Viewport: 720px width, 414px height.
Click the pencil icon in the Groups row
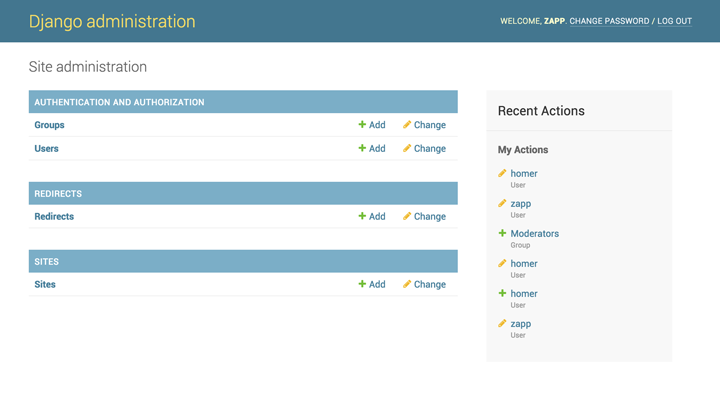tap(407, 124)
